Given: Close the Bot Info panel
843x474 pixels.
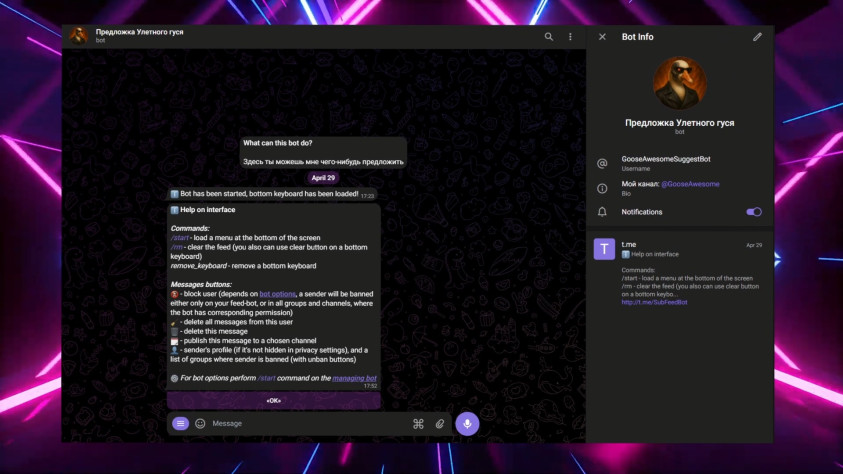Looking at the screenshot, I should pyautogui.click(x=602, y=37).
